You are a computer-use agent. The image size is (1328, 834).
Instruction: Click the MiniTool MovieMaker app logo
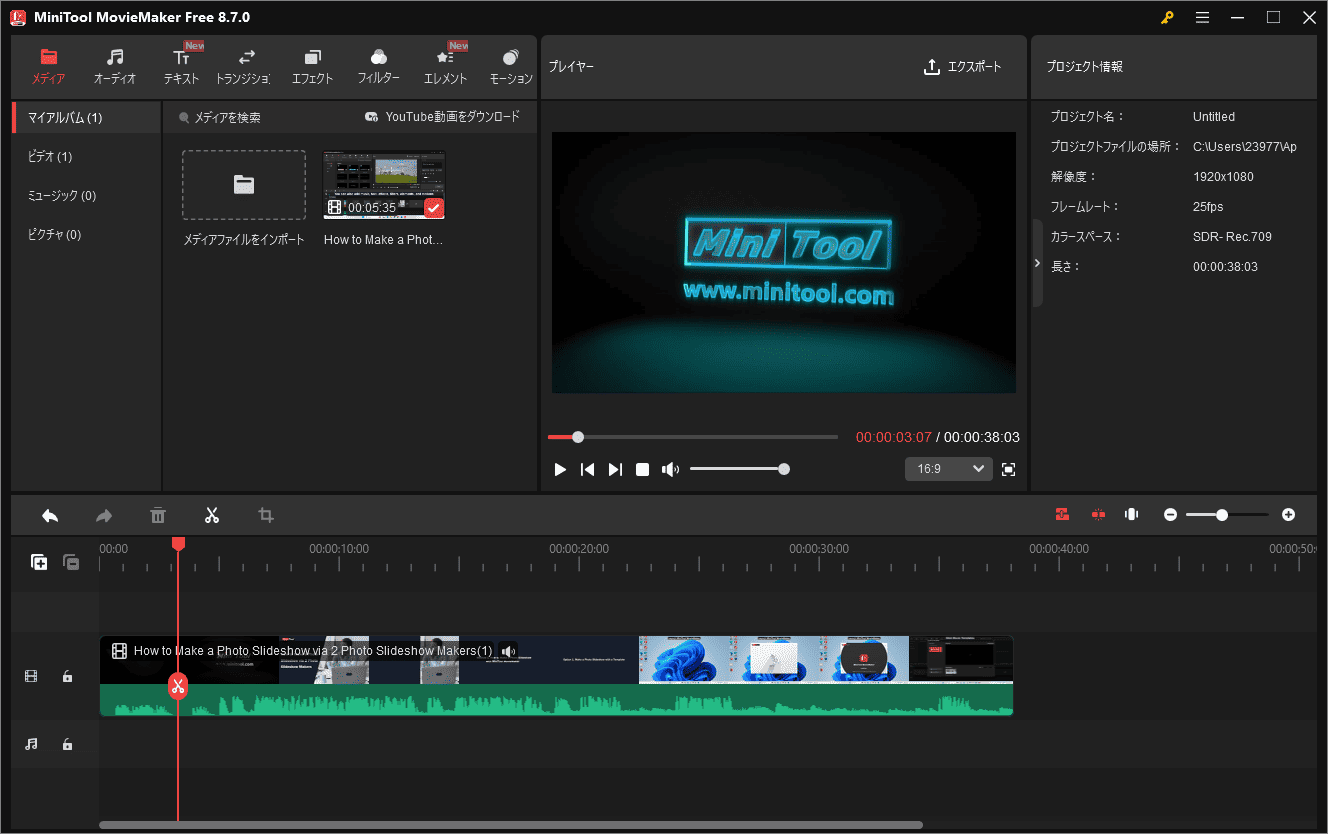[x=18, y=17]
